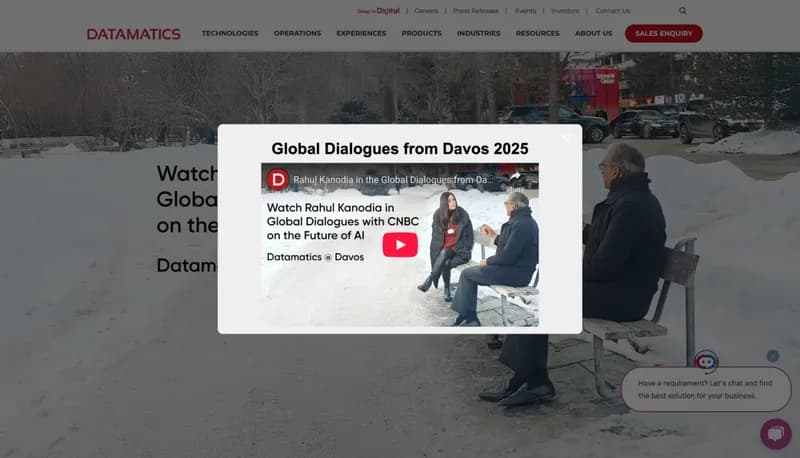The image size is (800, 458).
Task: Open the Experiences menu
Action: click(x=361, y=33)
